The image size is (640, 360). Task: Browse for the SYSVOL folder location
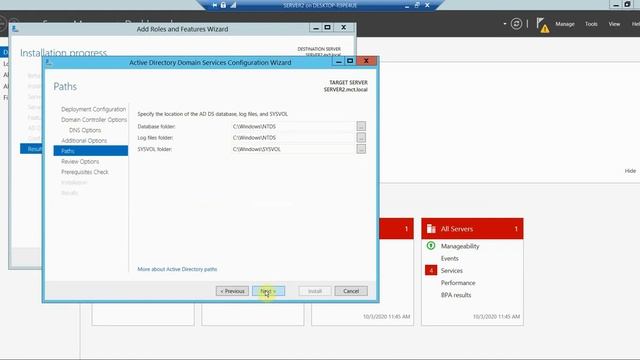[361, 149]
